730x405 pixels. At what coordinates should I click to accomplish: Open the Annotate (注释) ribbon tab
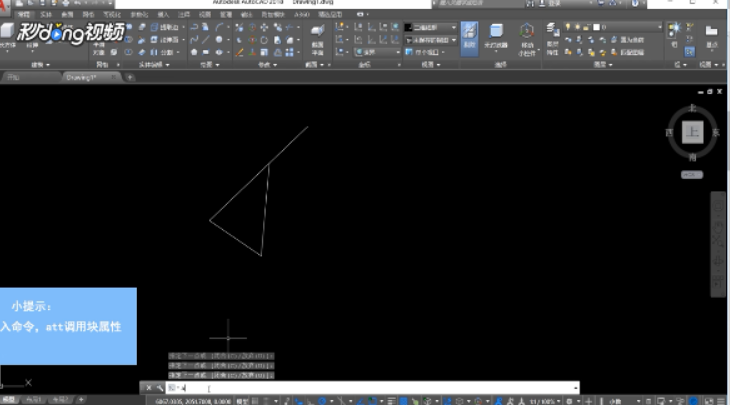[184, 14]
